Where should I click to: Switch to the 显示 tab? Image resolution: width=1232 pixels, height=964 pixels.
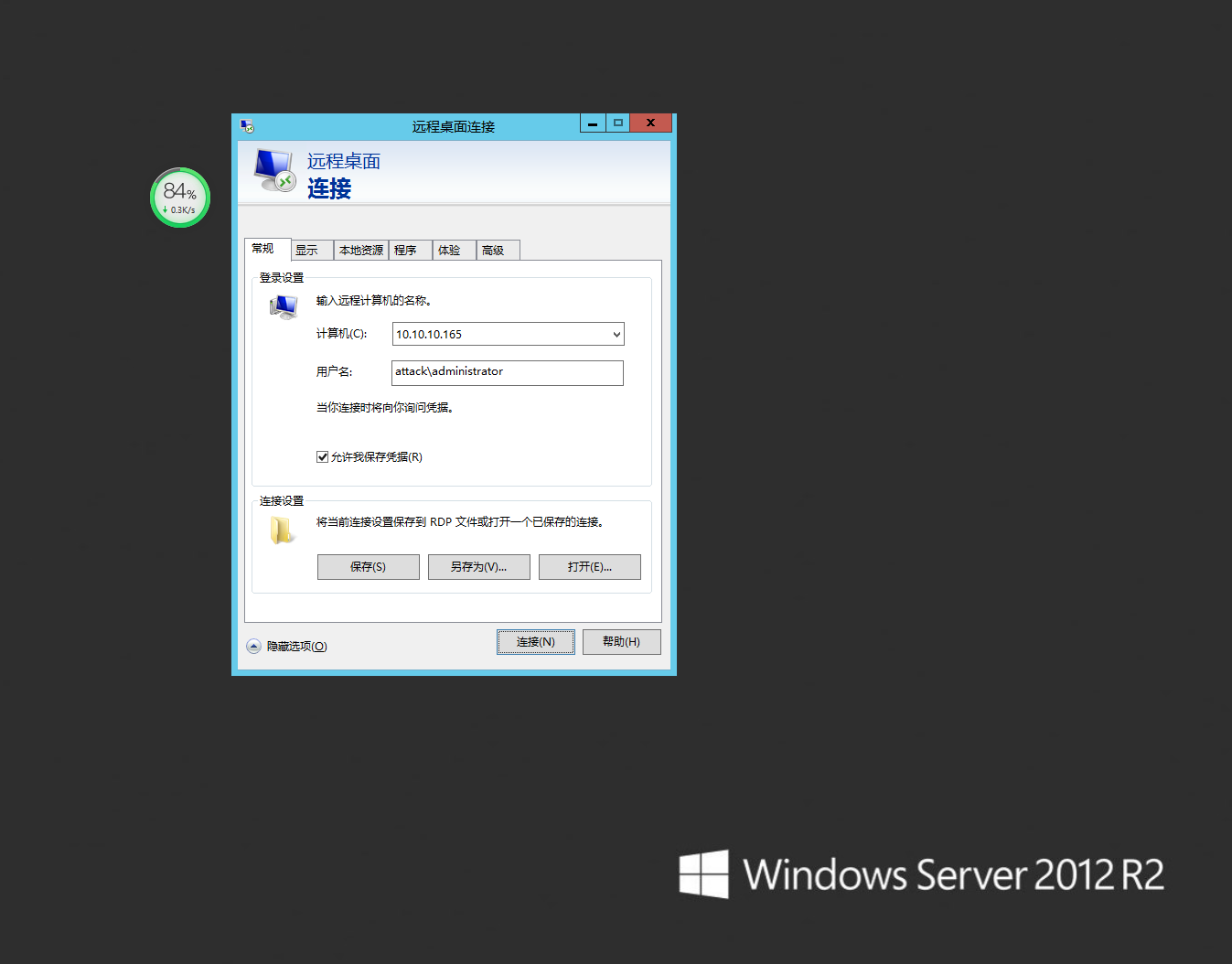312,251
